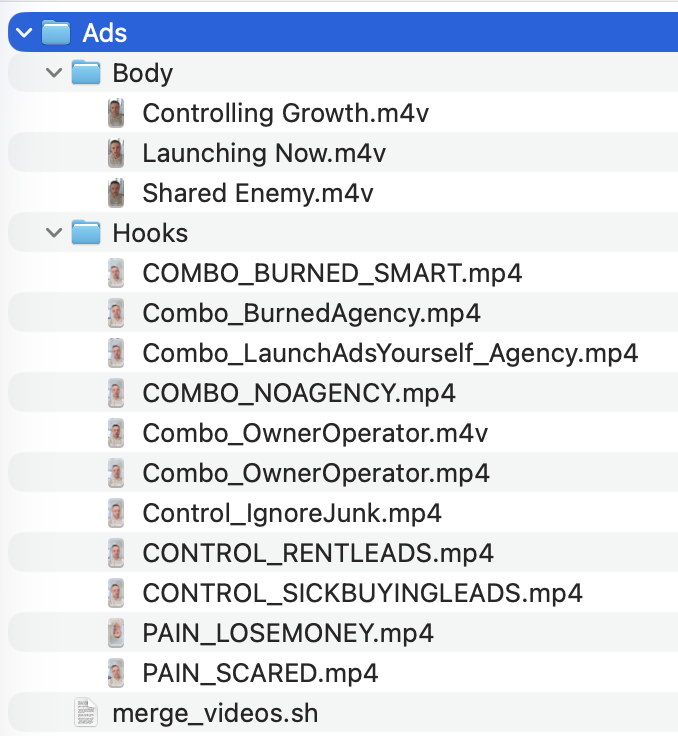The height and width of the screenshot is (736, 678).
Task: Select the file name PAIN_SCARED.mp4
Action: (x=260, y=674)
